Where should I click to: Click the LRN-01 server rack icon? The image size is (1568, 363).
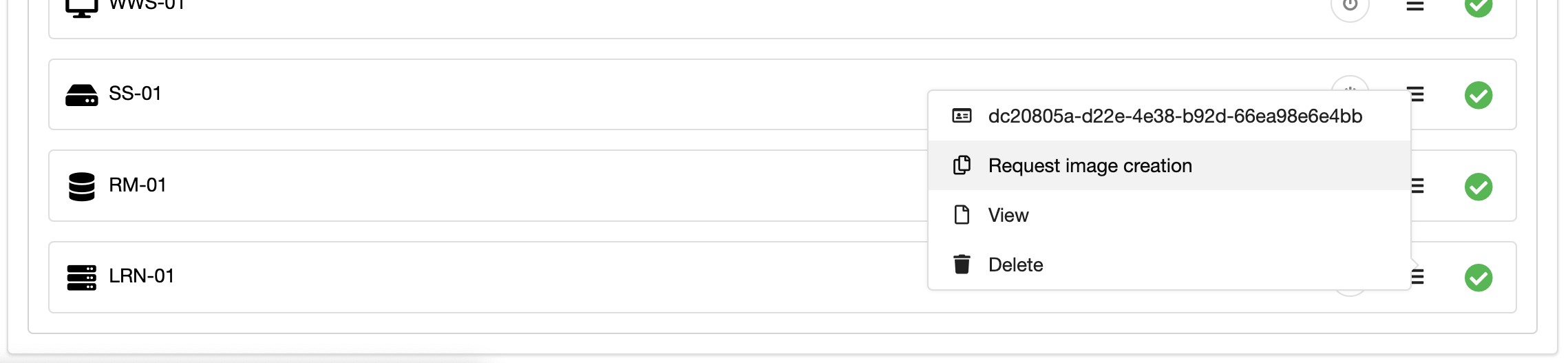(x=81, y=278)
